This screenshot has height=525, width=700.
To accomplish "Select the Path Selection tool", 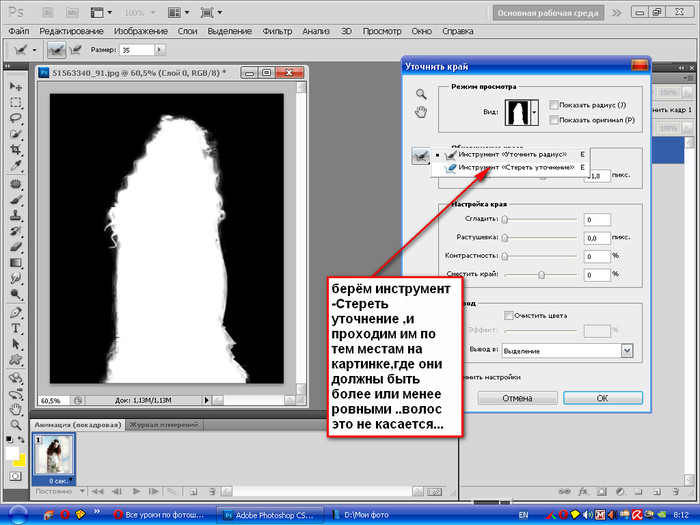I will (16, 344).
